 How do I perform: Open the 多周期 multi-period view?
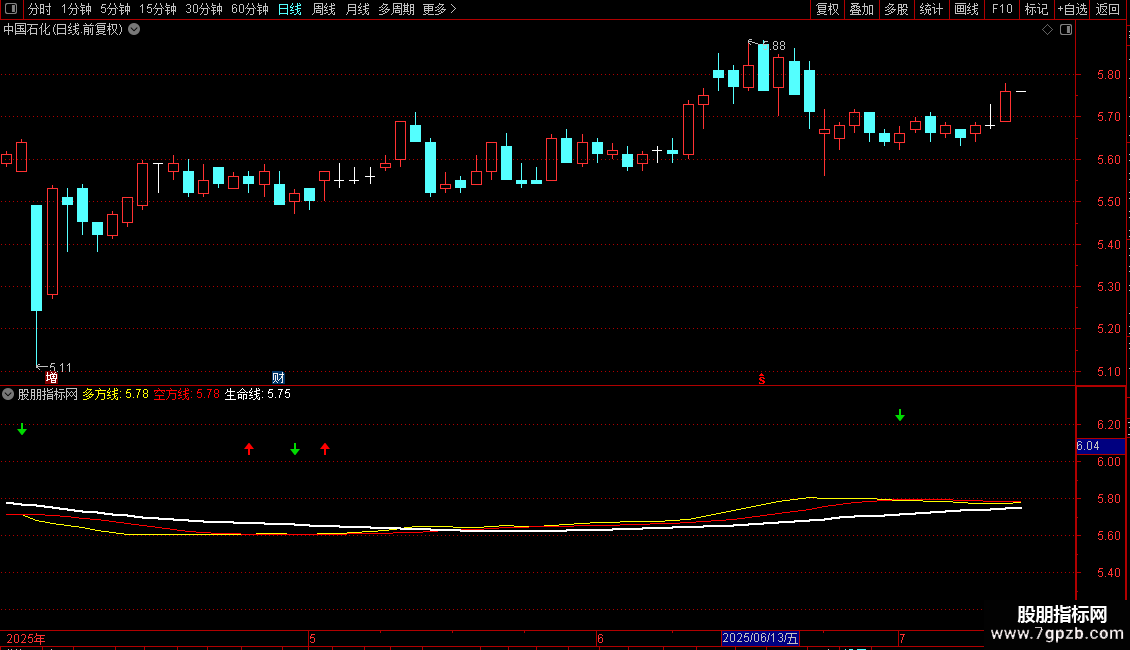tap(396, 9)
